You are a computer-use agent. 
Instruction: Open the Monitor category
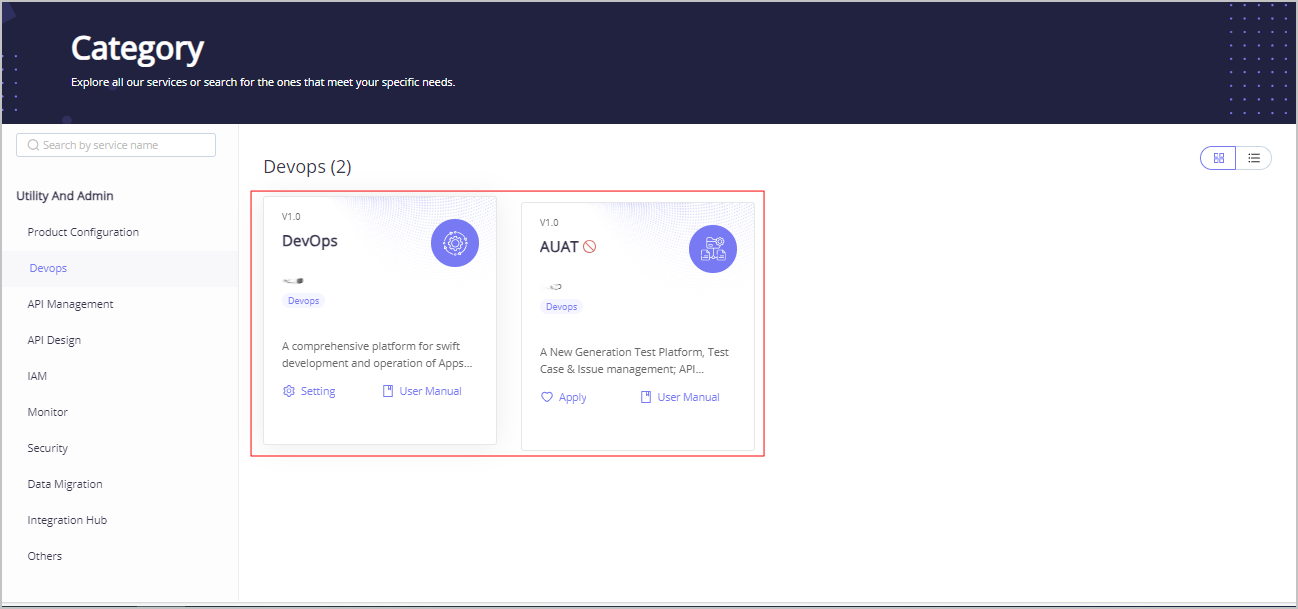point(48,412)
